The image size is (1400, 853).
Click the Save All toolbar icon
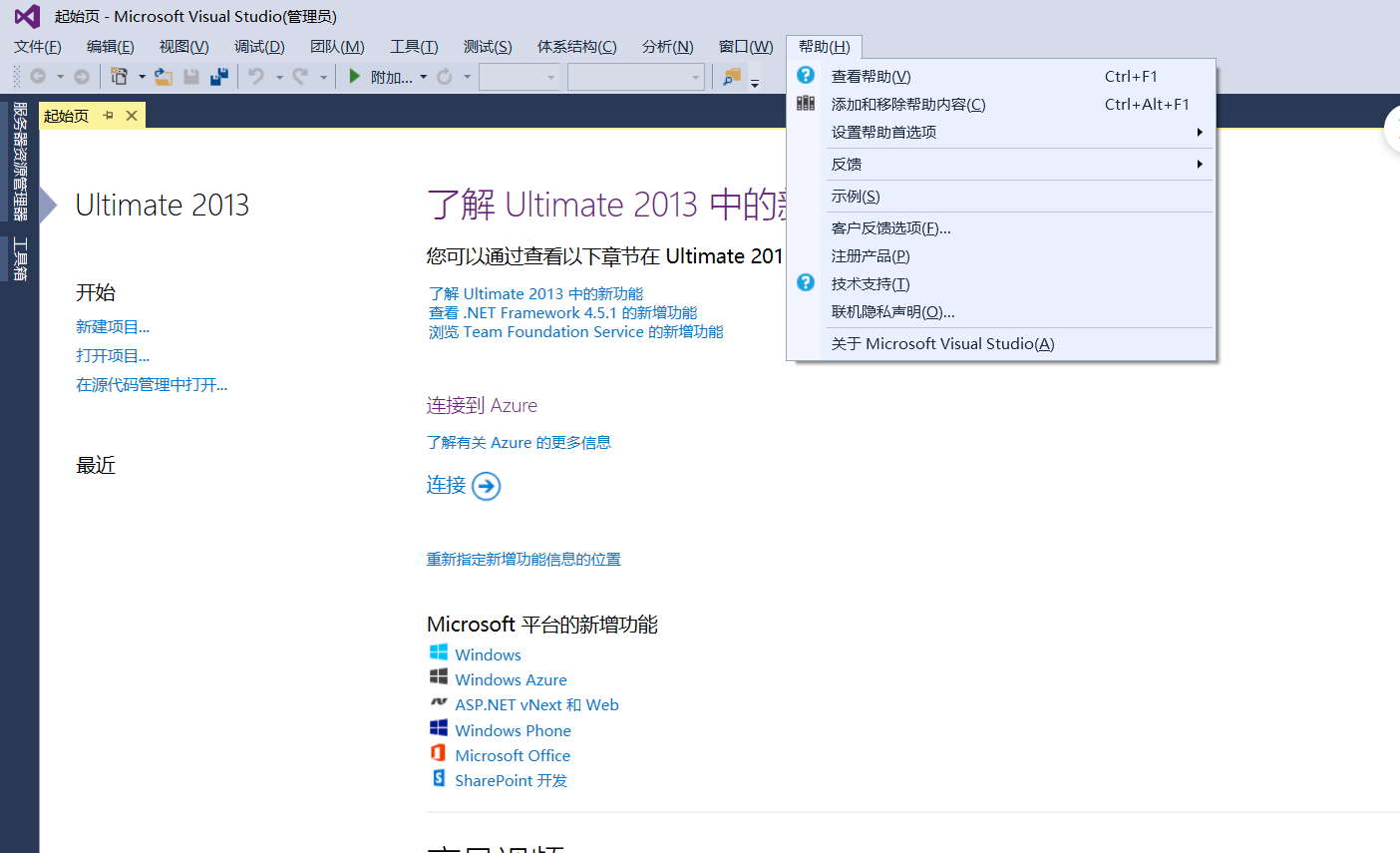click(219, 76)
